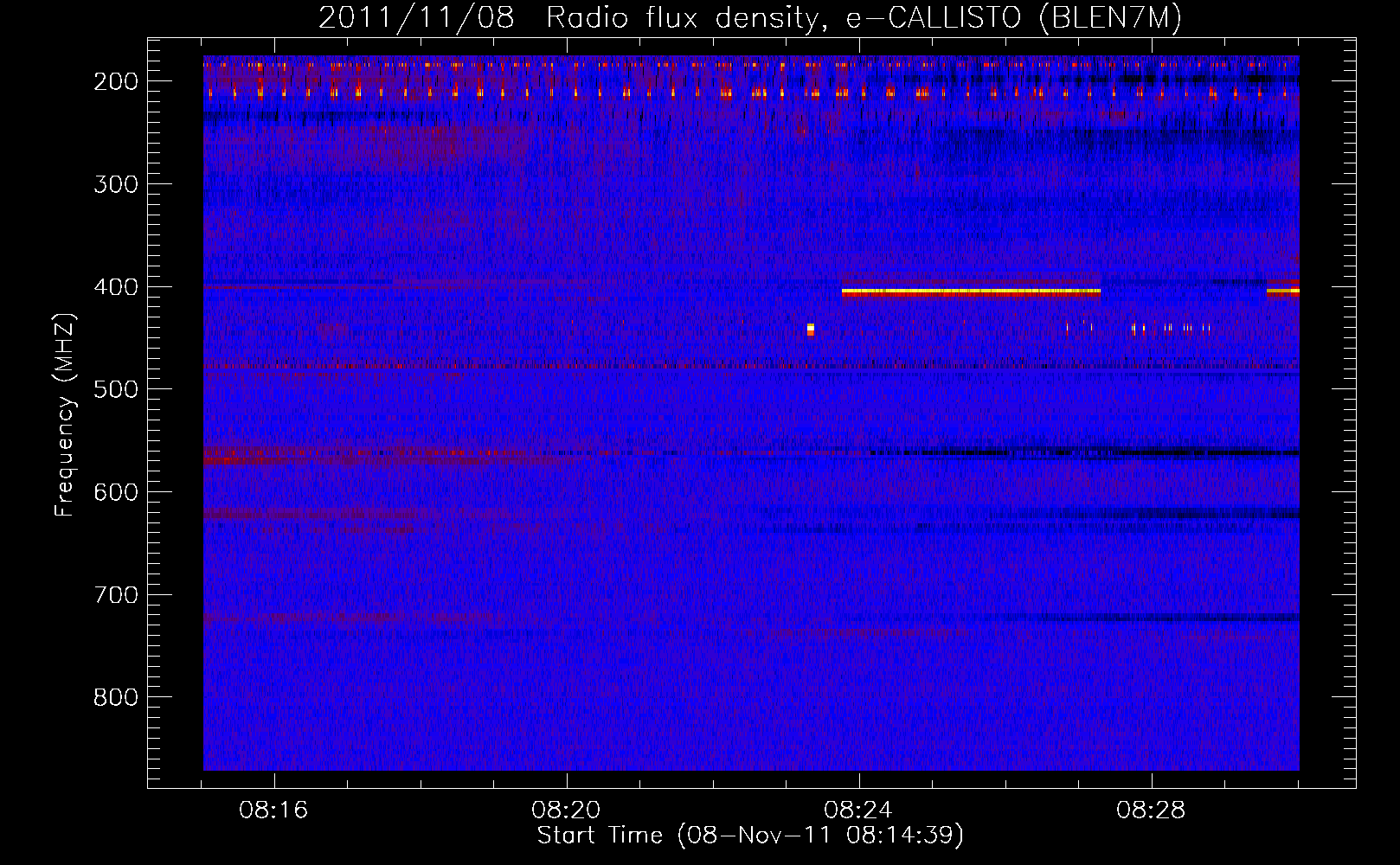Viewport: 1400px width, 865px height.
Task: Click the plot title "Radio flux density, e-CALLISTO (BLEN7M)"
Action: (x=864, y=17)
